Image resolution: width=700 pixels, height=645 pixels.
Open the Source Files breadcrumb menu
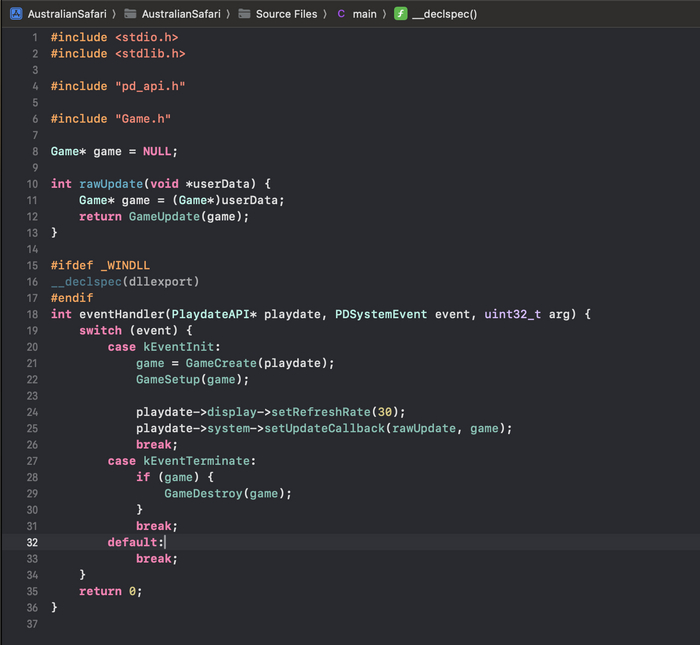(x=286, y=14)
